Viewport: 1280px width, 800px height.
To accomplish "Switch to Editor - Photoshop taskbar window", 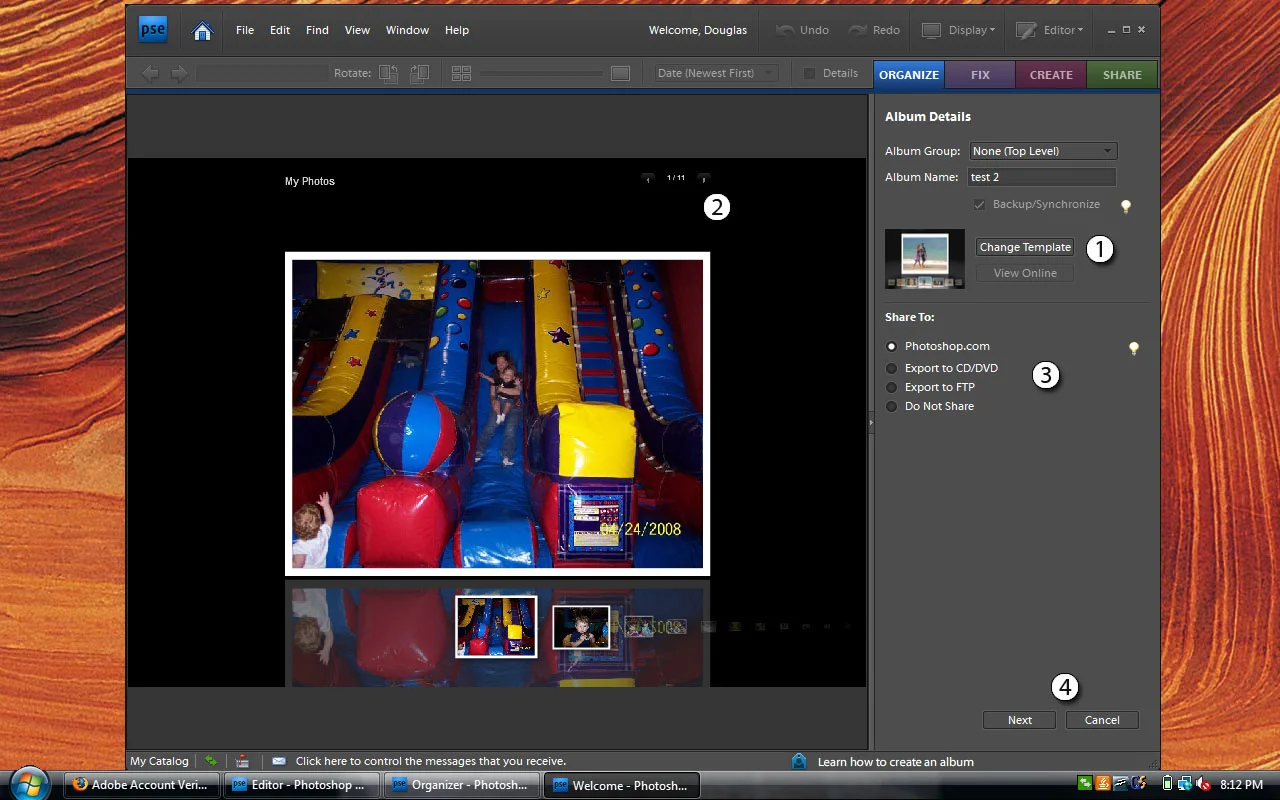I will tap(301, 785).
